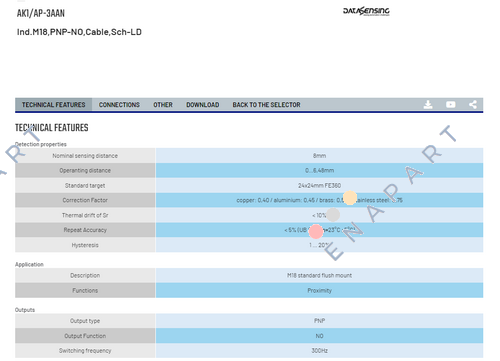Select the M18 standard flush mount value
The width and height of the screenshot is (500, 361).
[319, 275]
